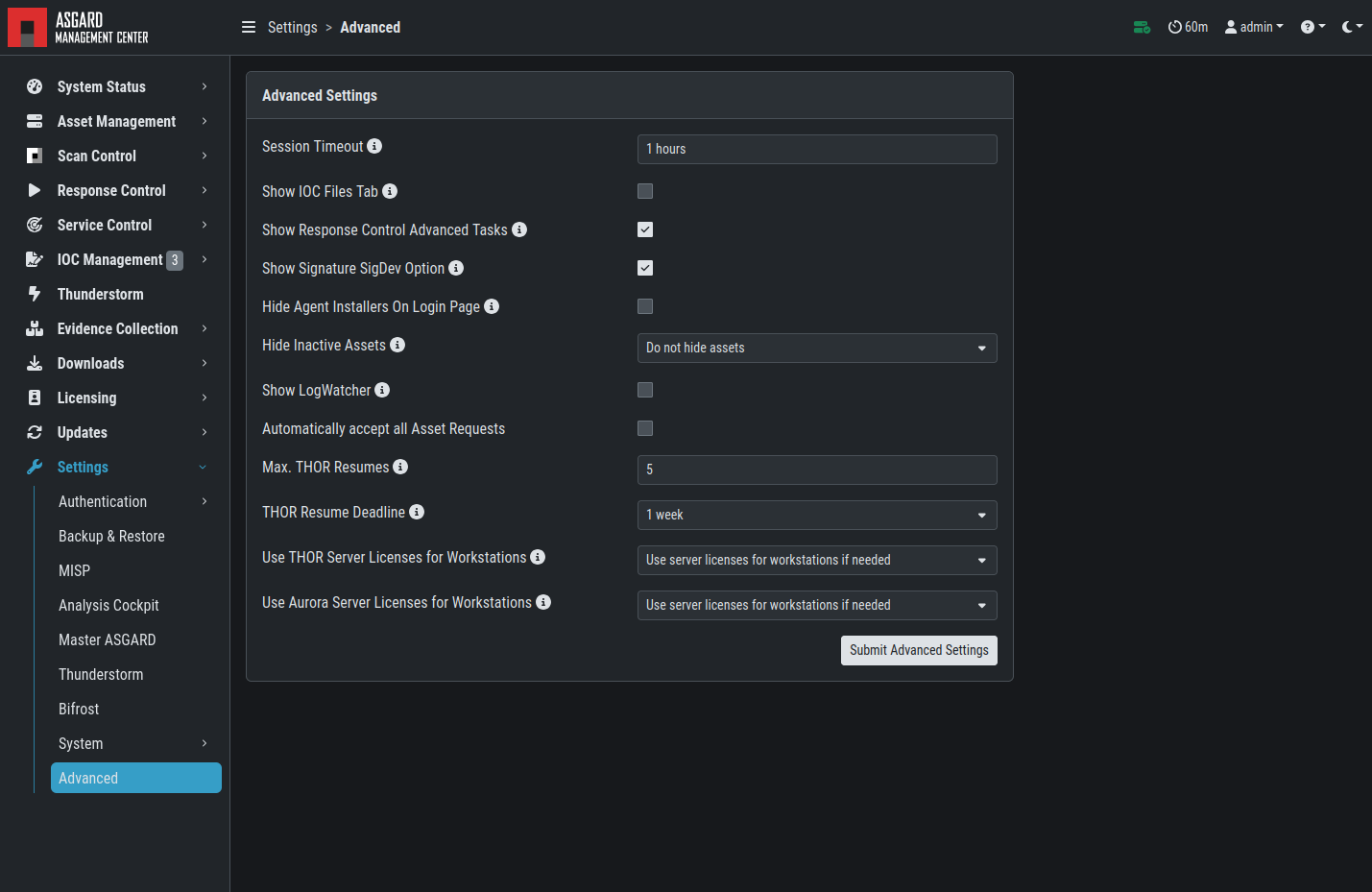Click the Settings breadcrumb link

tap(292, 27)
